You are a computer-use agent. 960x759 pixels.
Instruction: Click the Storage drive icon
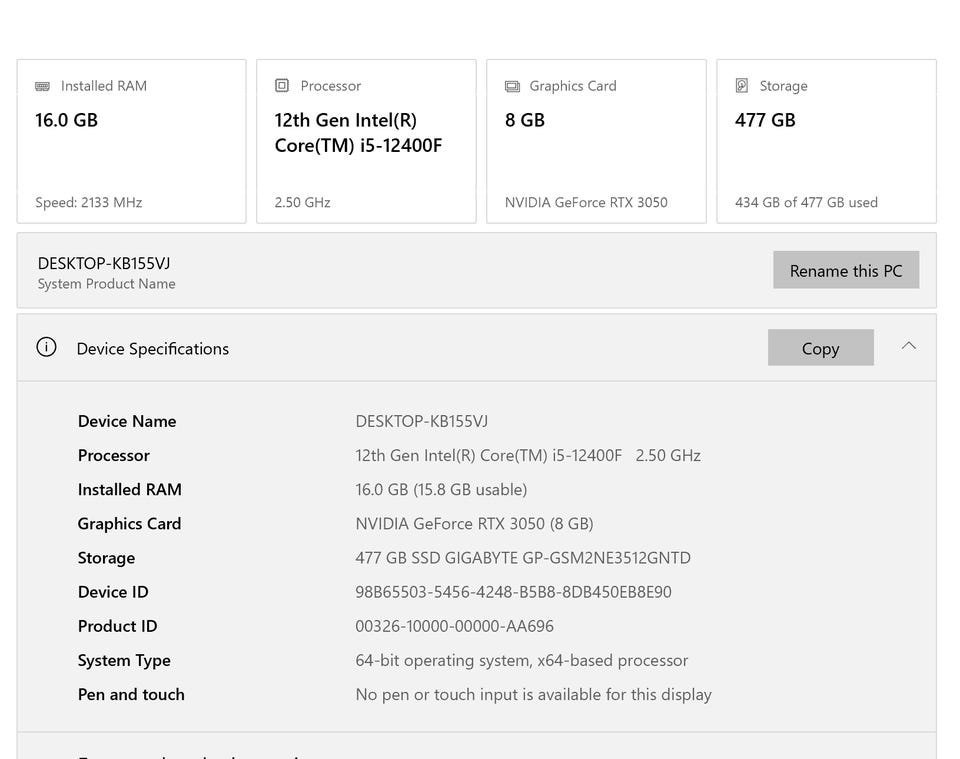742,86
